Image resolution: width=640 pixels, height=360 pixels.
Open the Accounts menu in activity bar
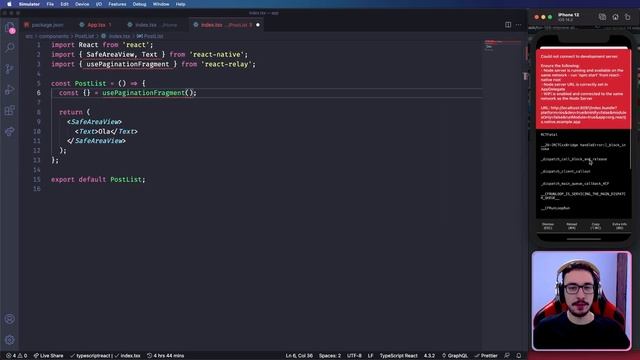[10, 319]
